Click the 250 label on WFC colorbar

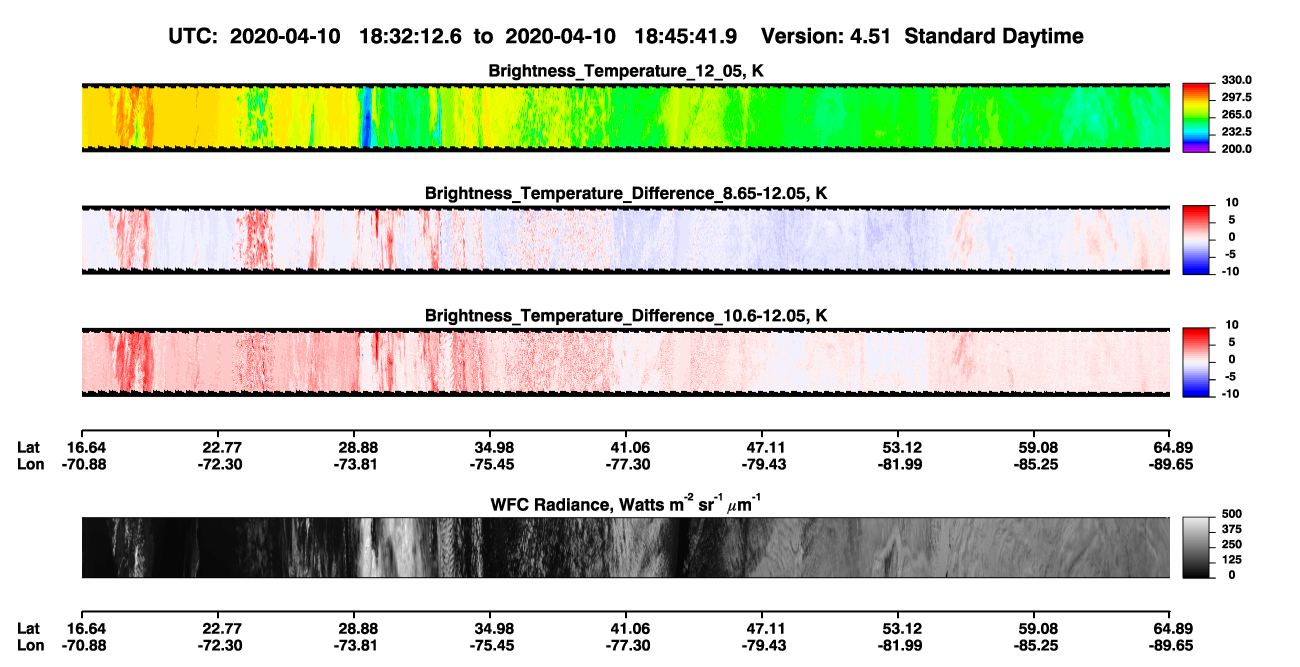(1232, 544)
